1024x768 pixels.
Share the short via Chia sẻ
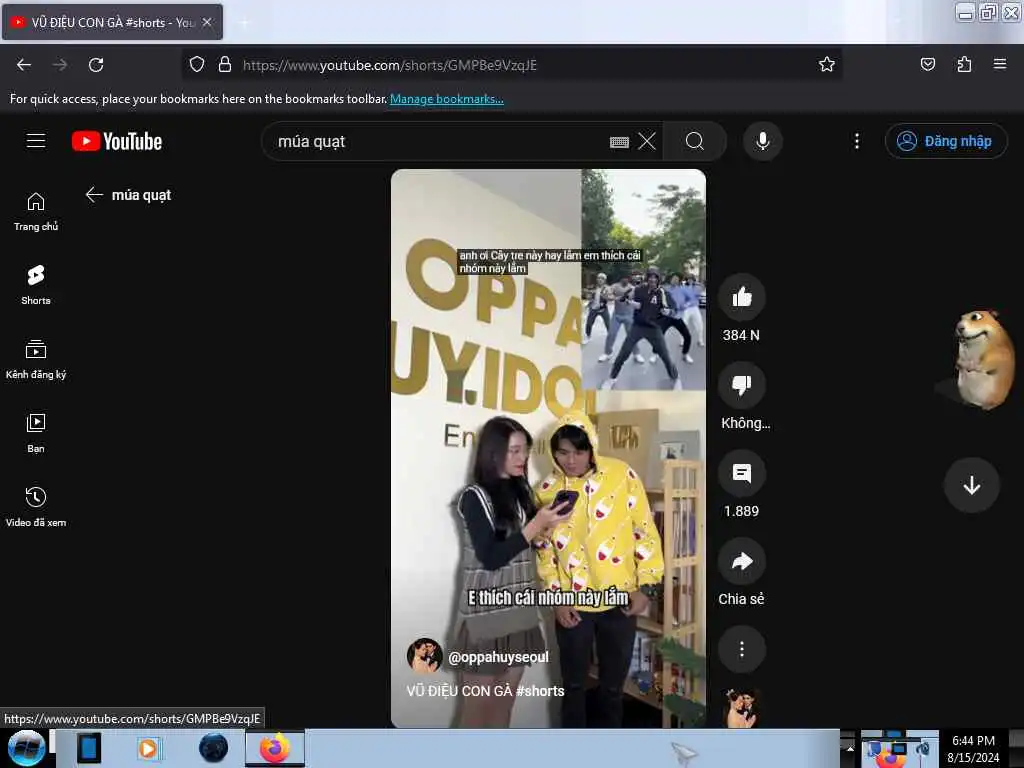point(741,562)
